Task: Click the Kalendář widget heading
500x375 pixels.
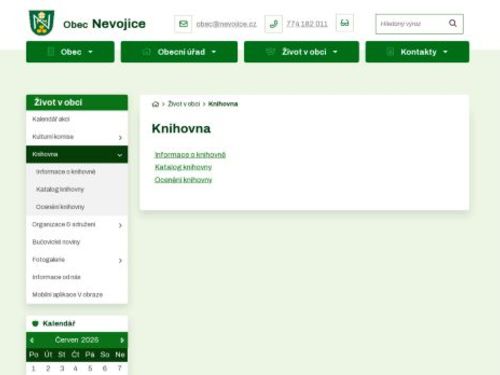Action: pos(59,323)
